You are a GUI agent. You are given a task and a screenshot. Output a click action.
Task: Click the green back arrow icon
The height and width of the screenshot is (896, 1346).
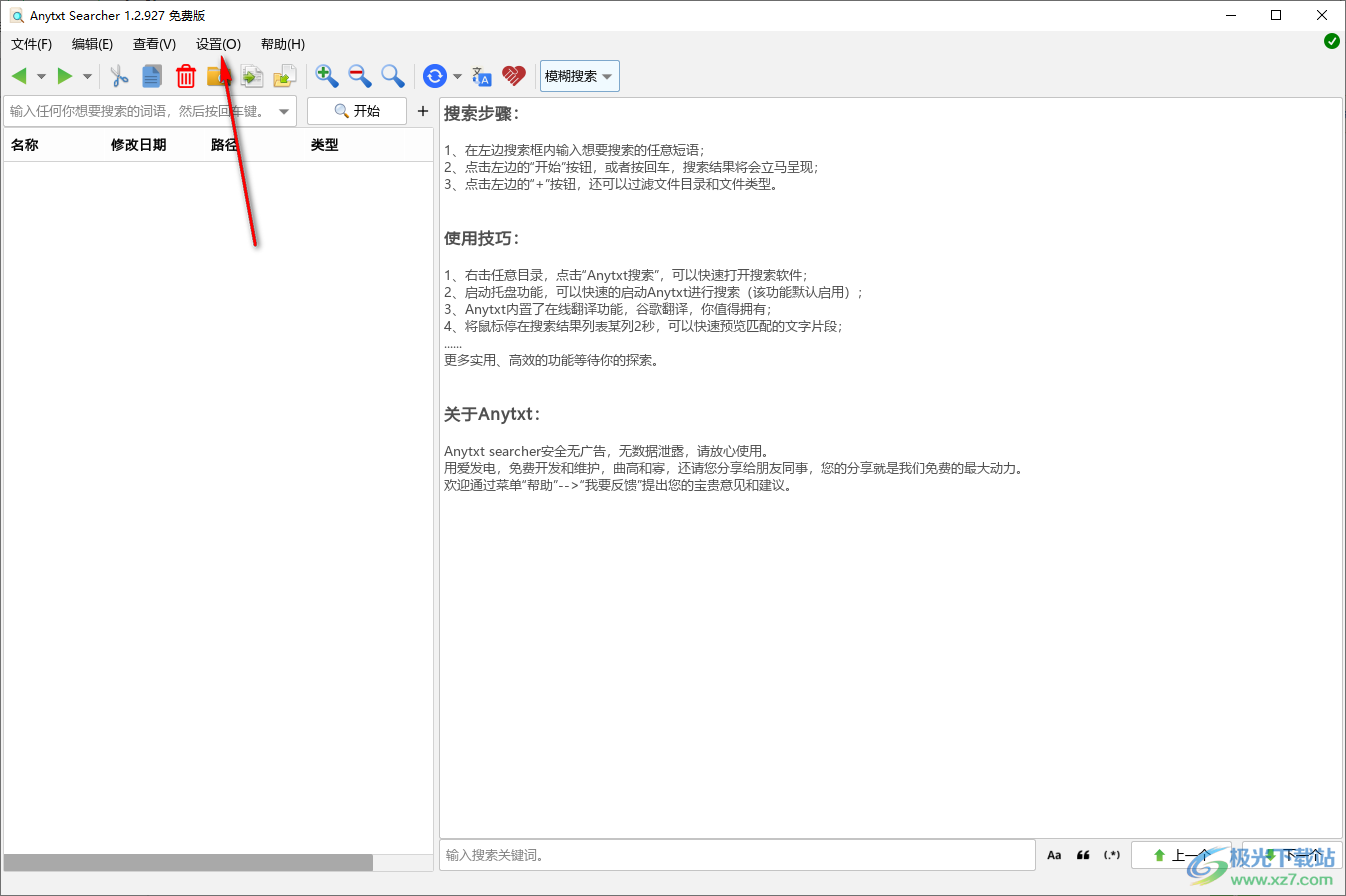click(19, 76)
